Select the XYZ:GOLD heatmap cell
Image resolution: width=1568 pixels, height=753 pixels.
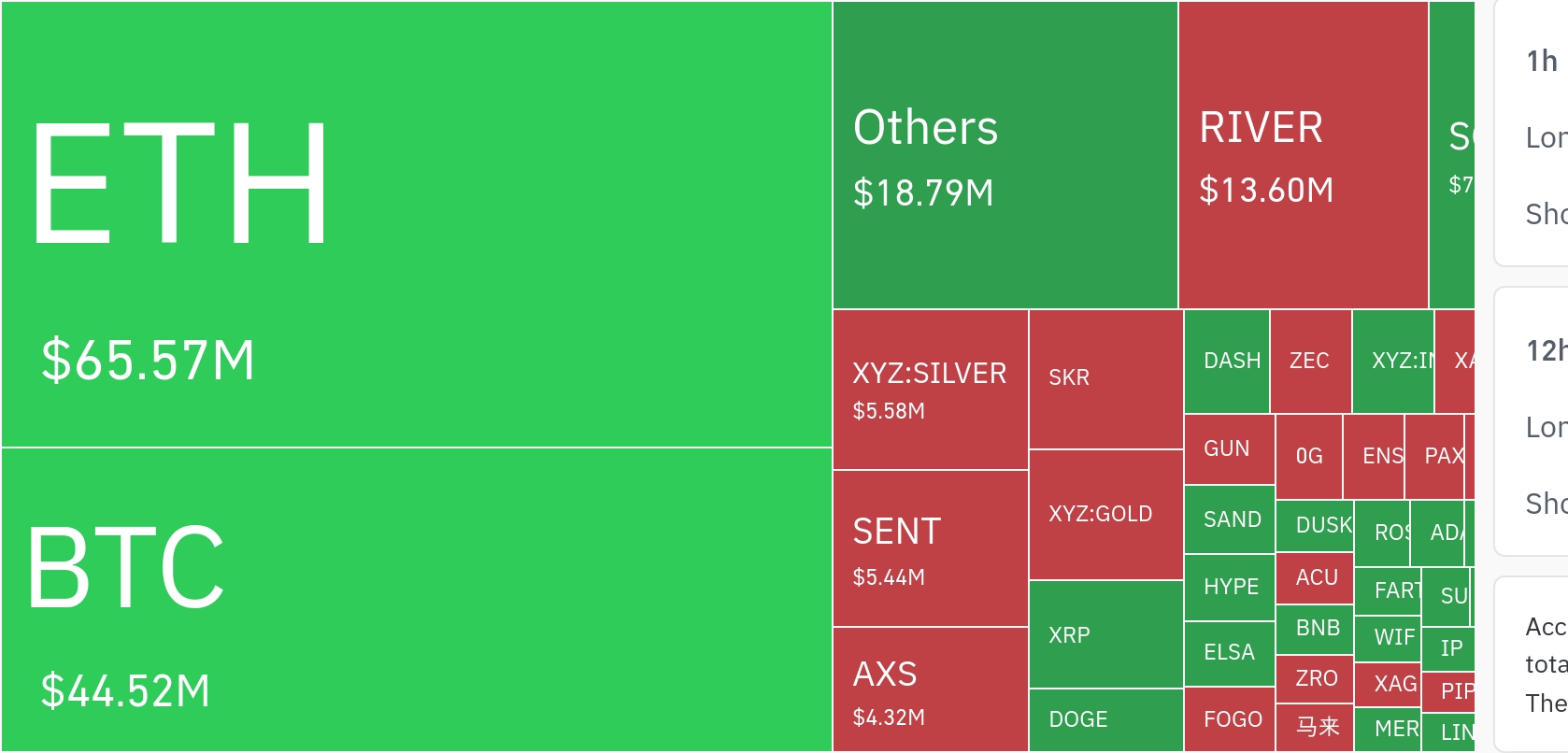(x=1105, y=515)
